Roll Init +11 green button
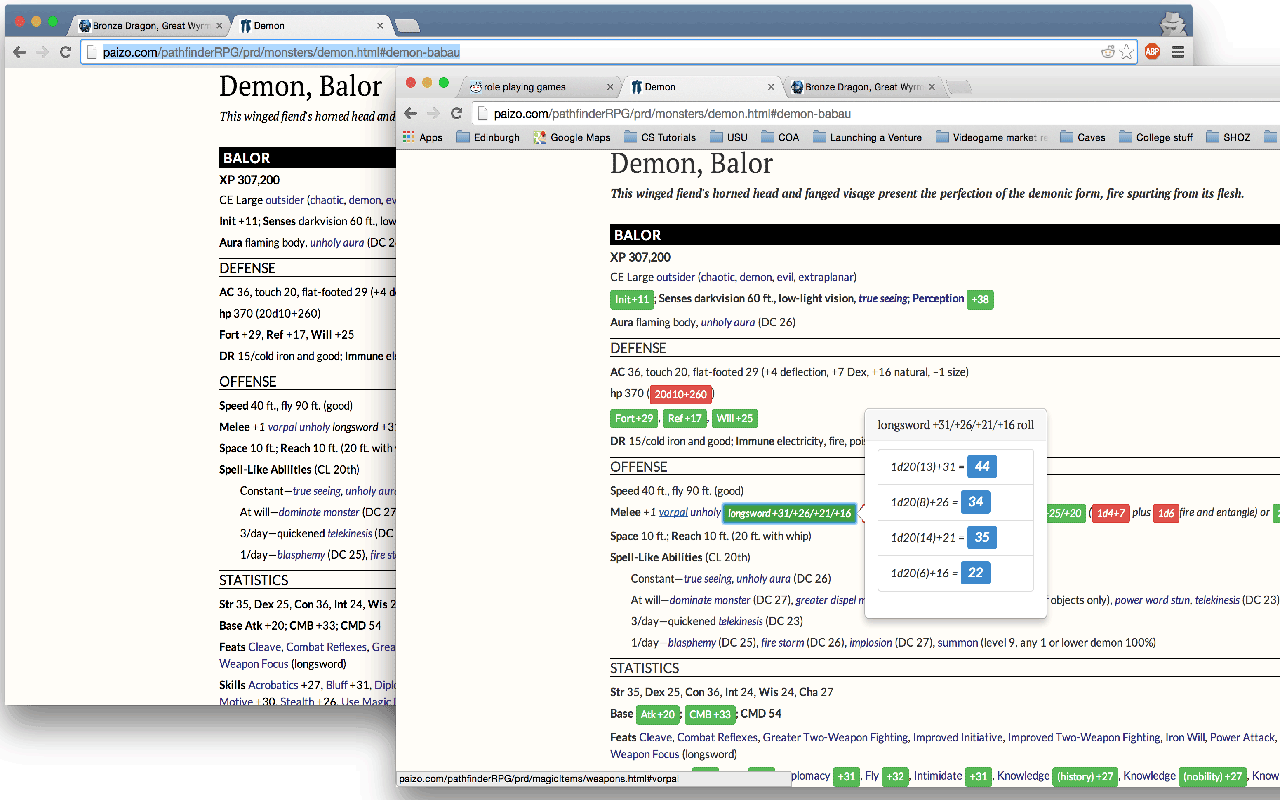The image size is (1280, 800). (x=632, y=299)
